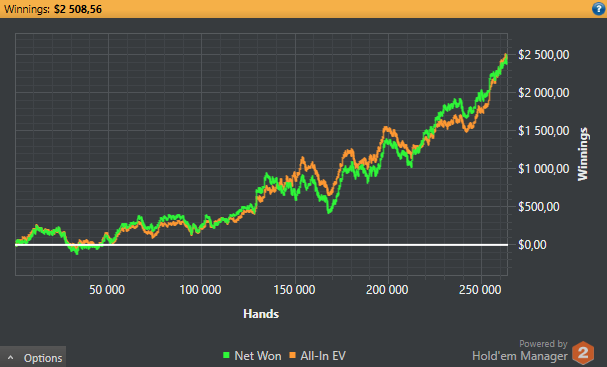607x367 pixels.
Task: Select the $1 000,00 axis label
Action: (x=544, y=169)
